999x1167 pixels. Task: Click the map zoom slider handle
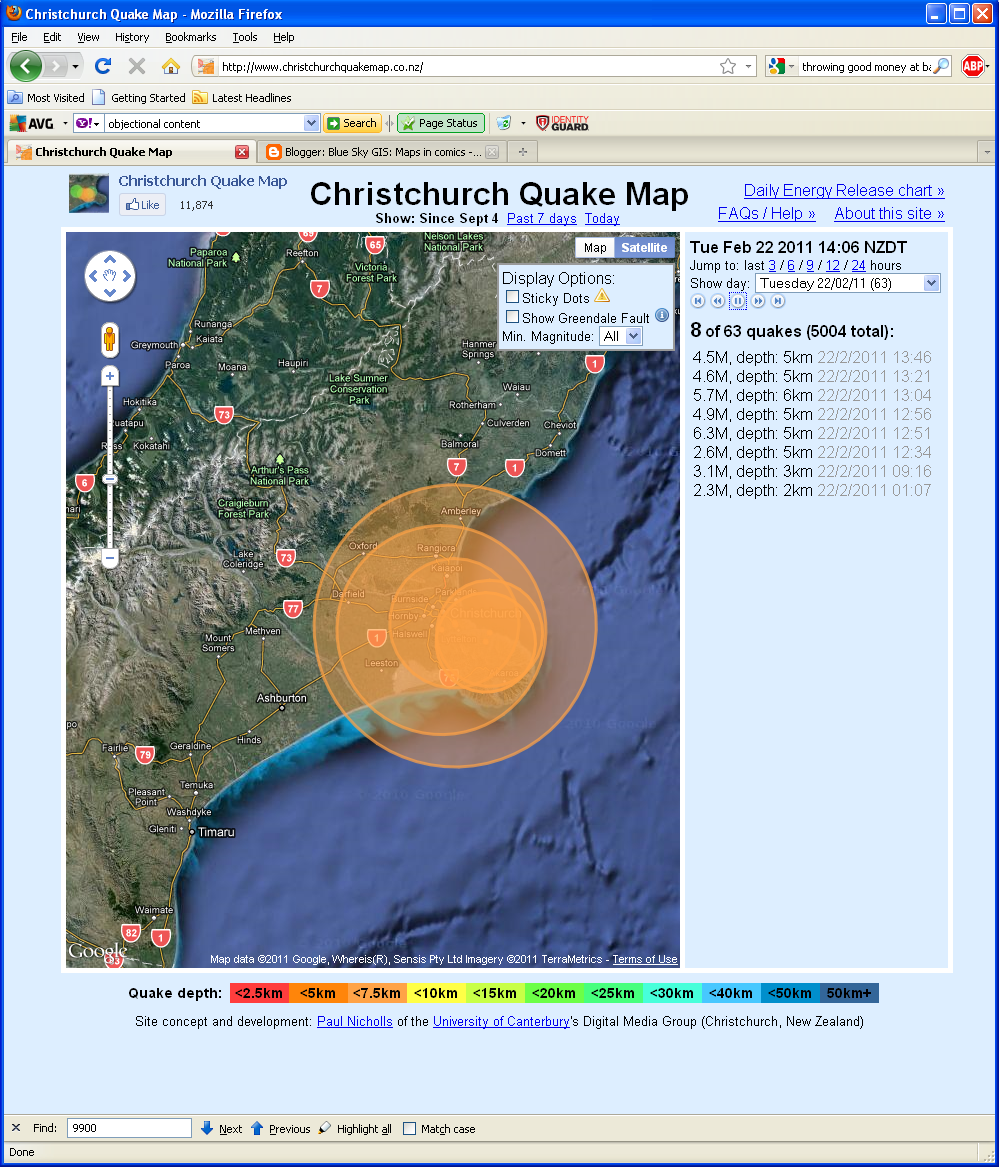pyautogui.click(x=109, y=479)
